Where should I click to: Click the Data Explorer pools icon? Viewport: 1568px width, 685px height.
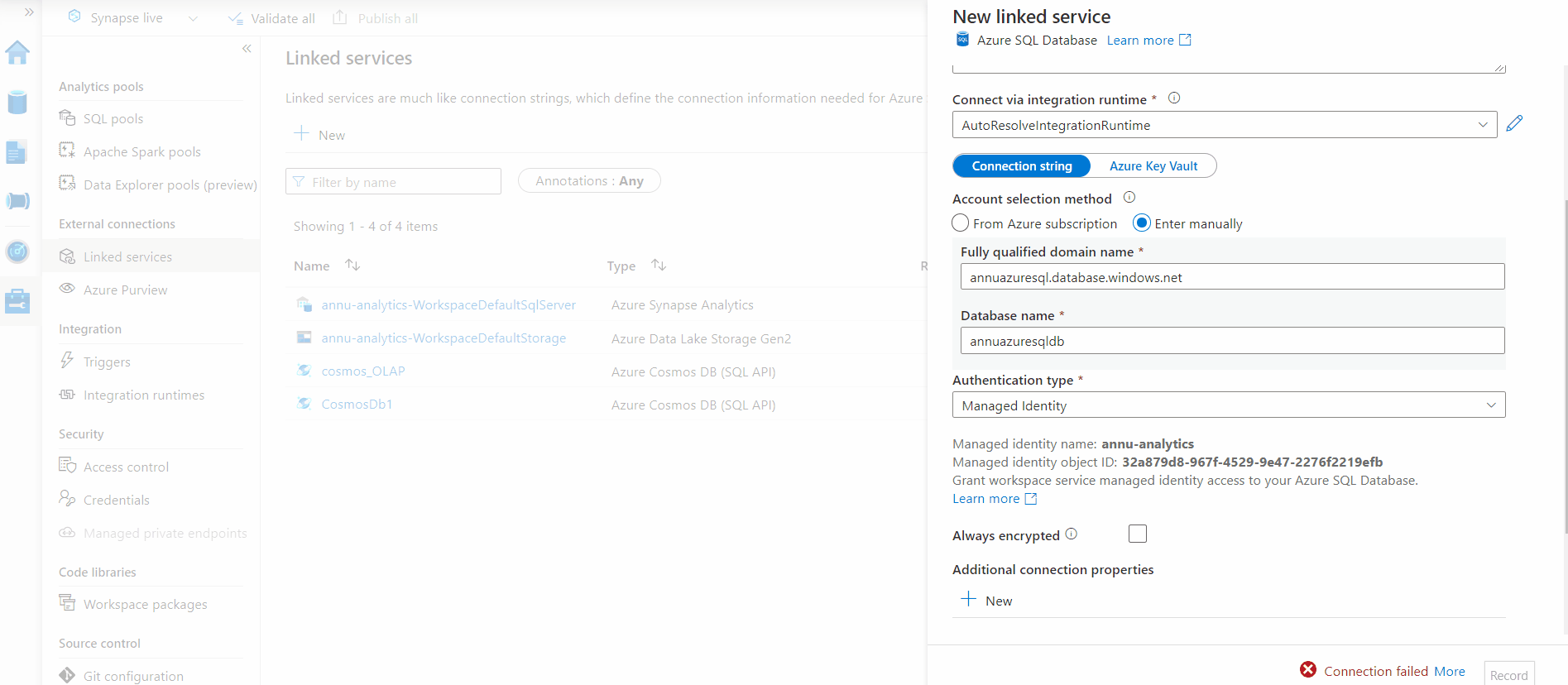[67, 184]
